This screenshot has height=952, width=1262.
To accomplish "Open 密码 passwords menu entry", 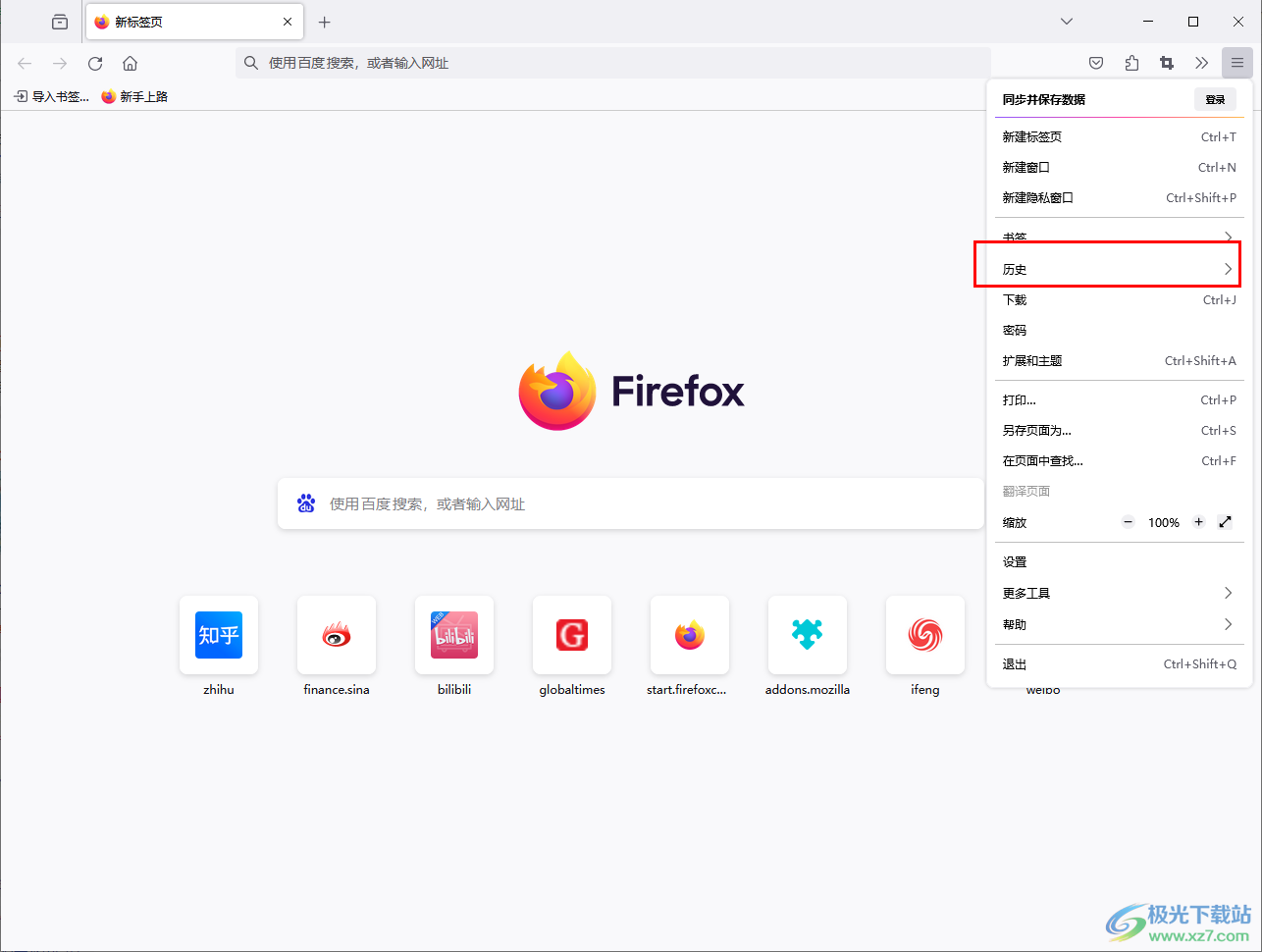I will click(1119, 330).
